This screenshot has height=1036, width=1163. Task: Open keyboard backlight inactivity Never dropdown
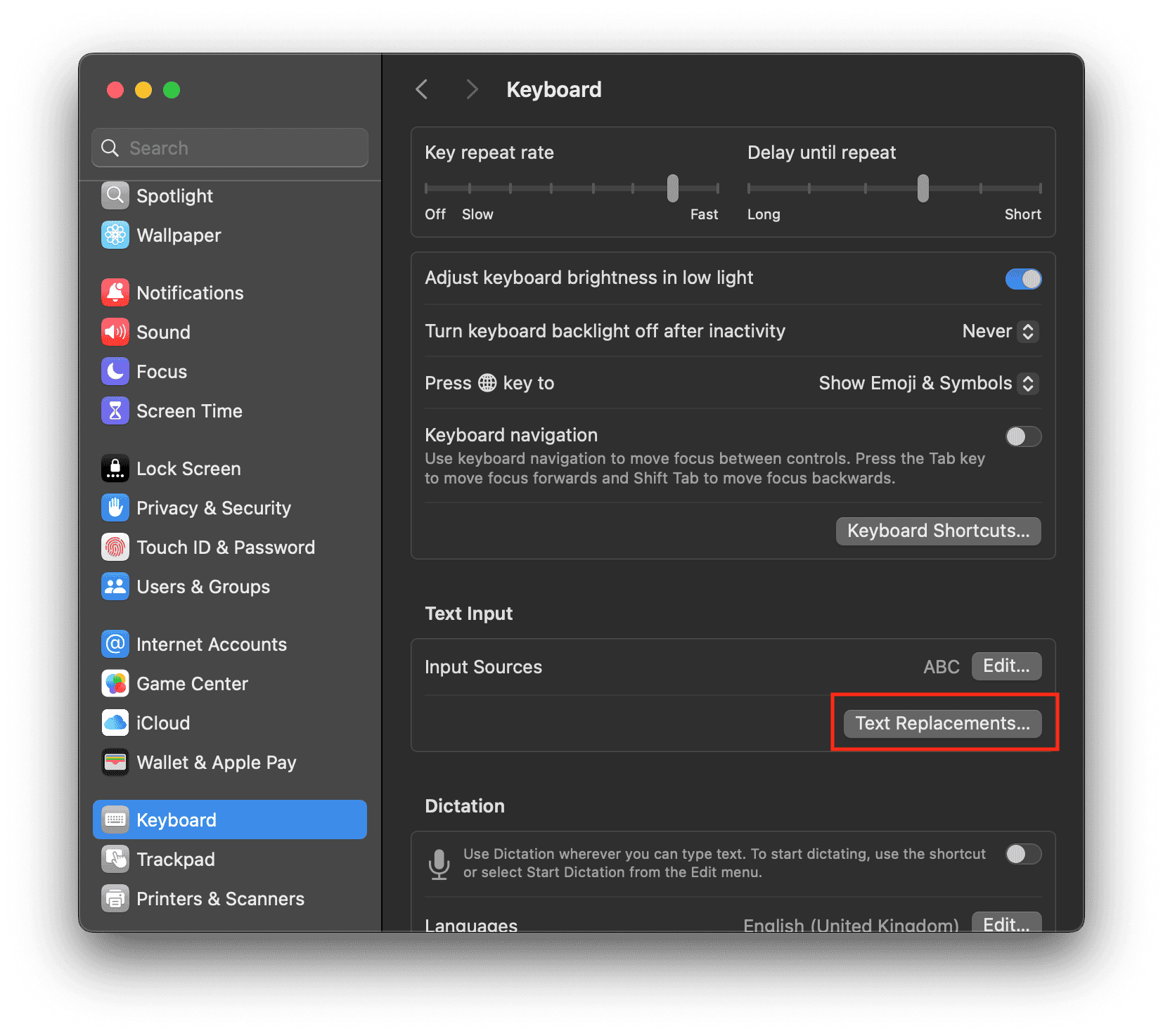[1000, 331]
